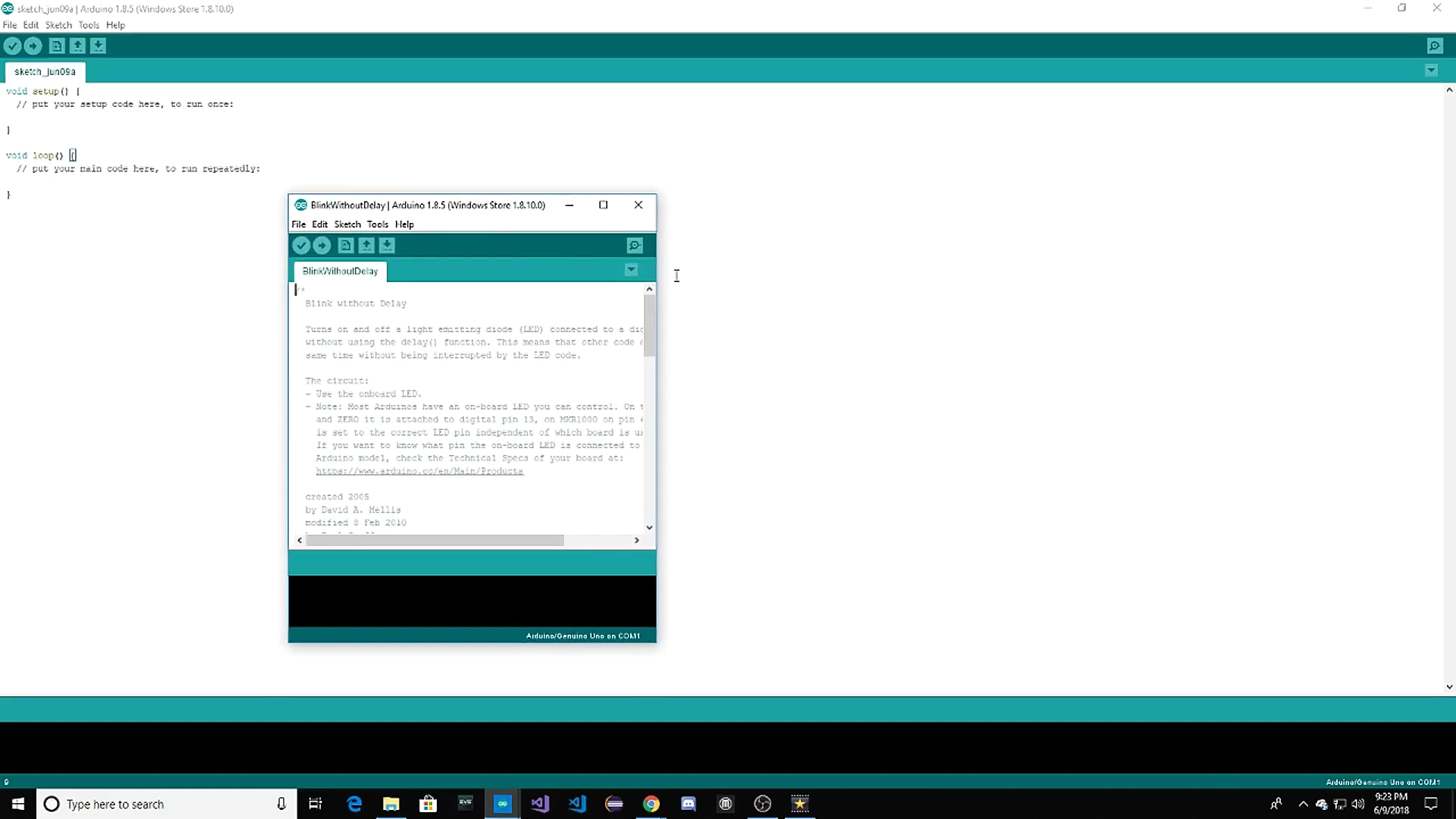Click Open sketch icon in main toolbar
The height and width of the screenshot is (819, 1456).
(x=77, y=46)
